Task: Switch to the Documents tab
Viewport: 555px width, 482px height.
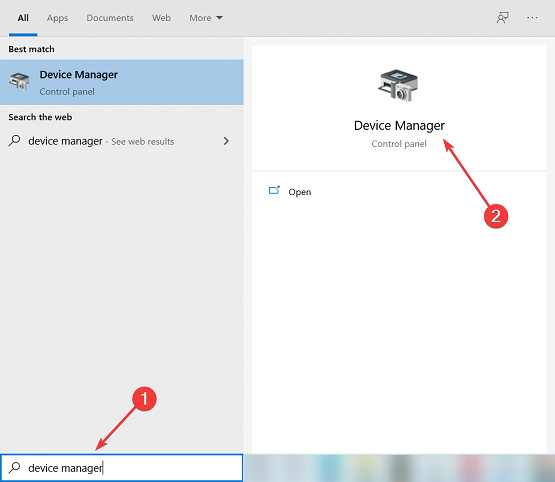Action: [110, 18]
